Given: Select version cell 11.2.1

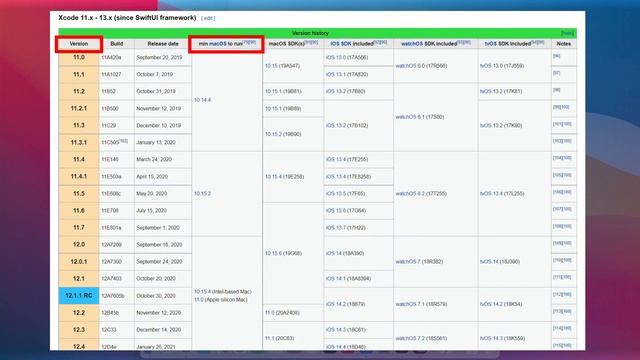Looking at the screenshot, I should [x=79, y=109].
